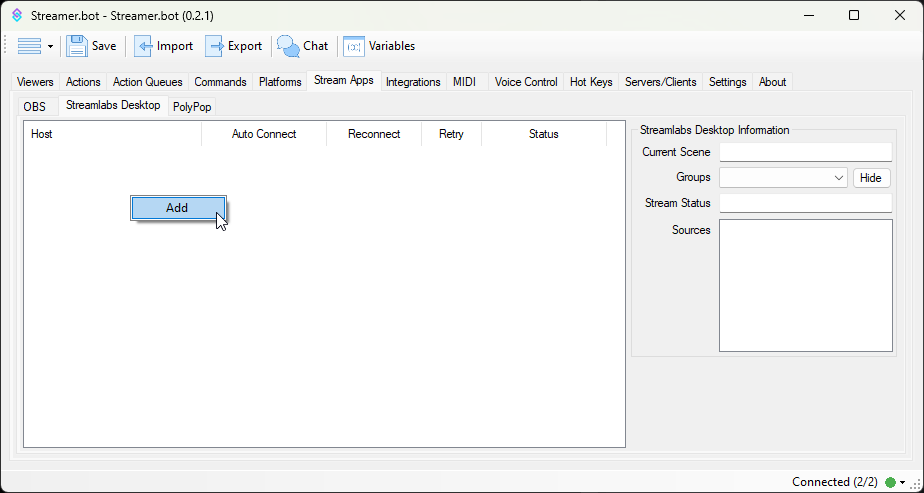
Task: Click the Streamer.bot logo in title bar
Action: click(x=16, y=15)
